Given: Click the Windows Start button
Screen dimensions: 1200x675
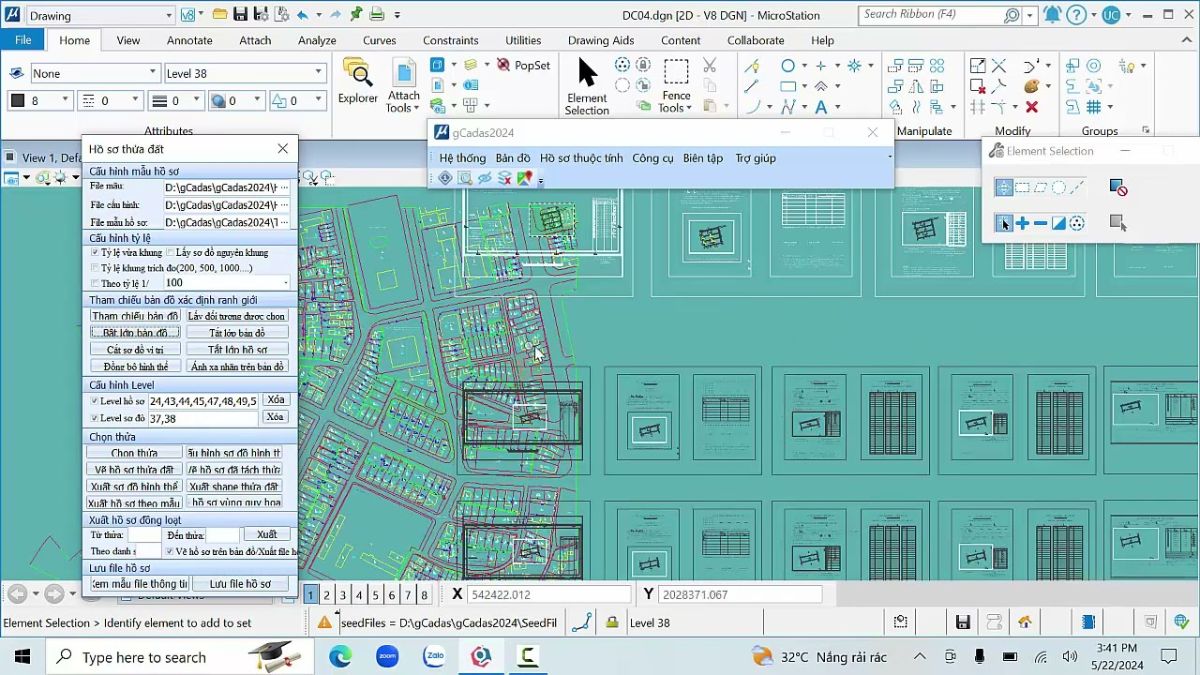Looking at the screenshot, I should [23, 657].
